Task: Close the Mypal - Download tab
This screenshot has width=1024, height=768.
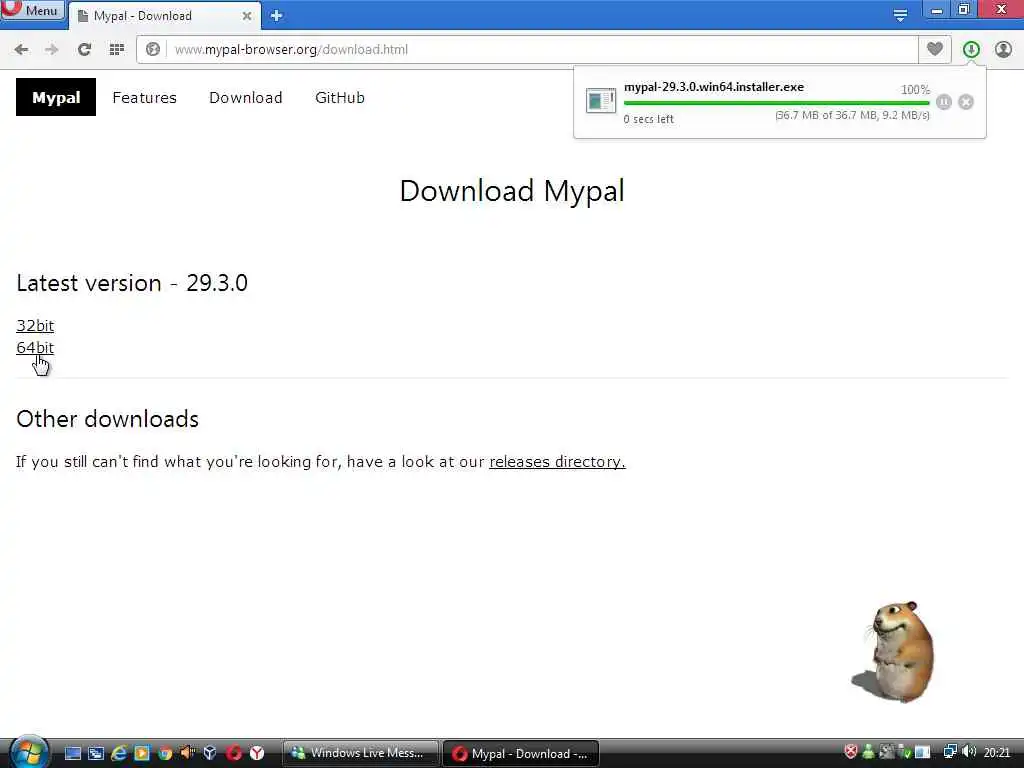Action: click(x=247, y=16)
